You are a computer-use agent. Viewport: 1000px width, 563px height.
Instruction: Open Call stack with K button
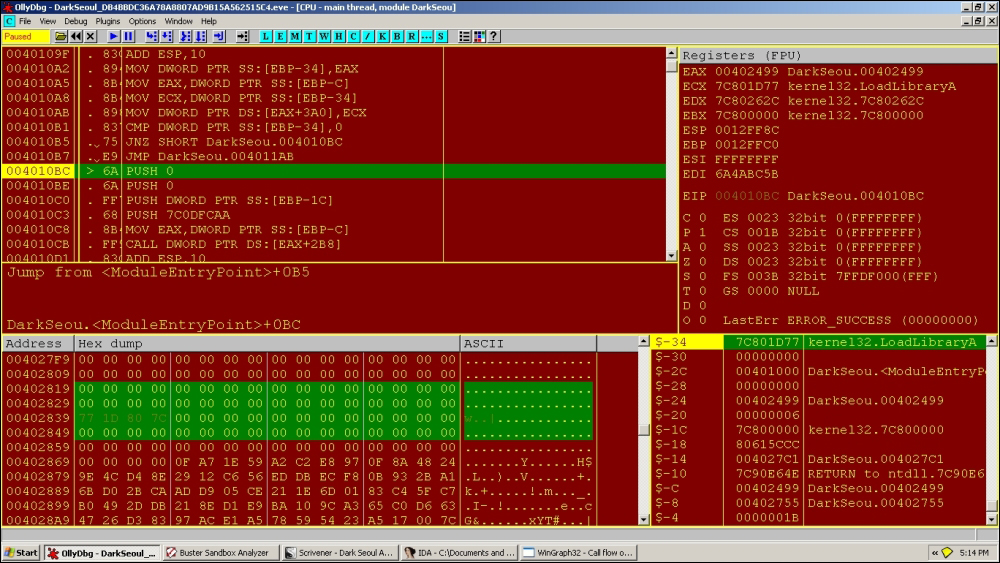383,36
